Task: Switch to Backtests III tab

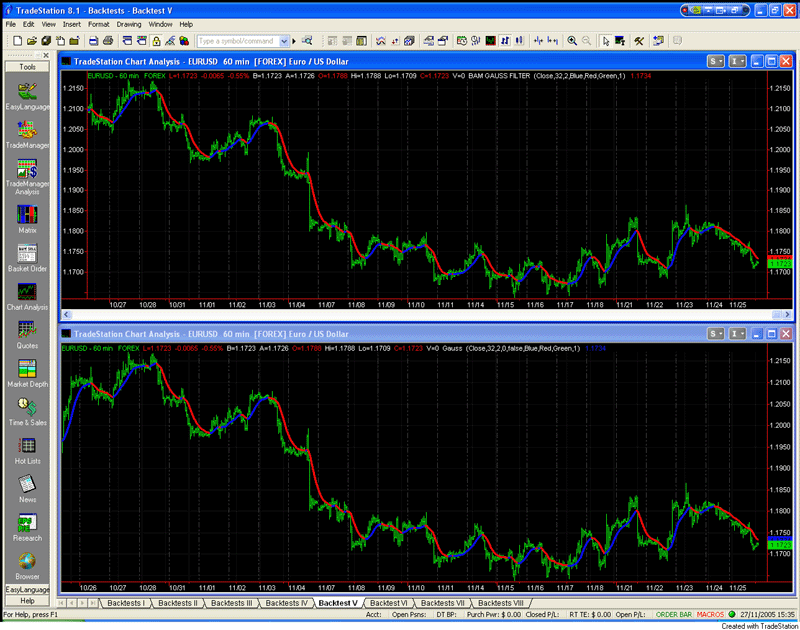Action: coord(232,602)
